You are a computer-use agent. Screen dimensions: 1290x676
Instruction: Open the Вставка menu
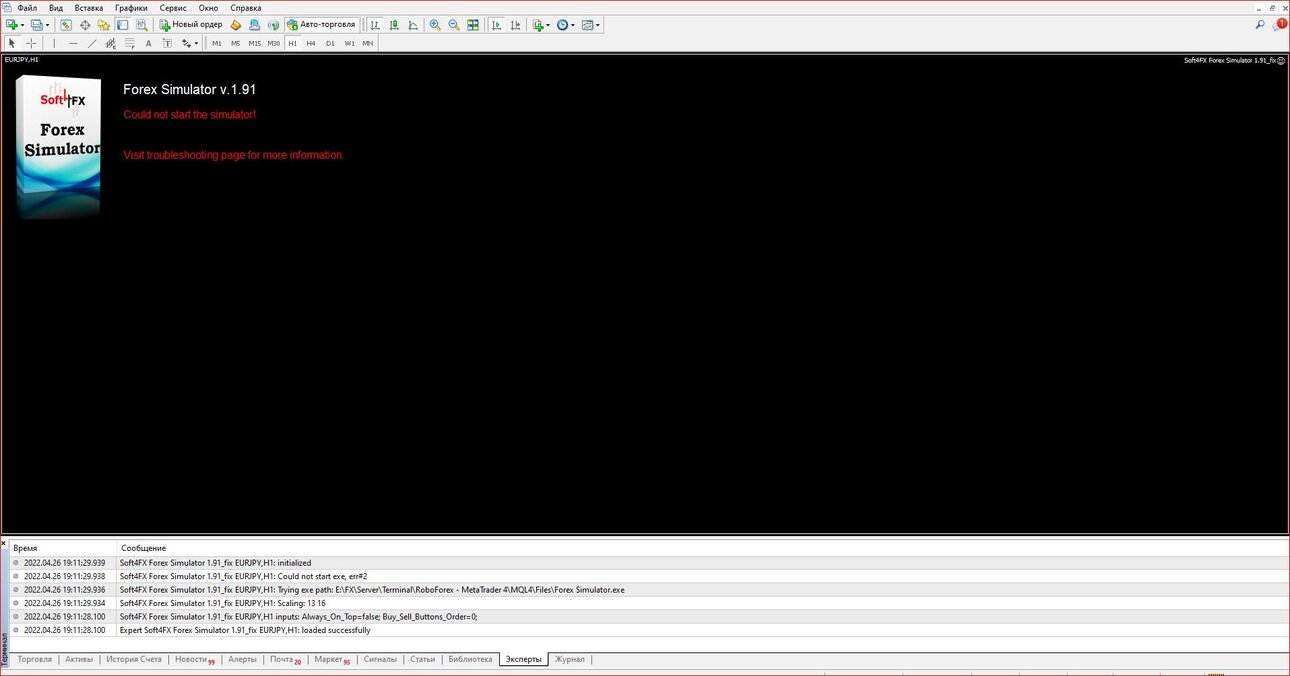point(89,8)
